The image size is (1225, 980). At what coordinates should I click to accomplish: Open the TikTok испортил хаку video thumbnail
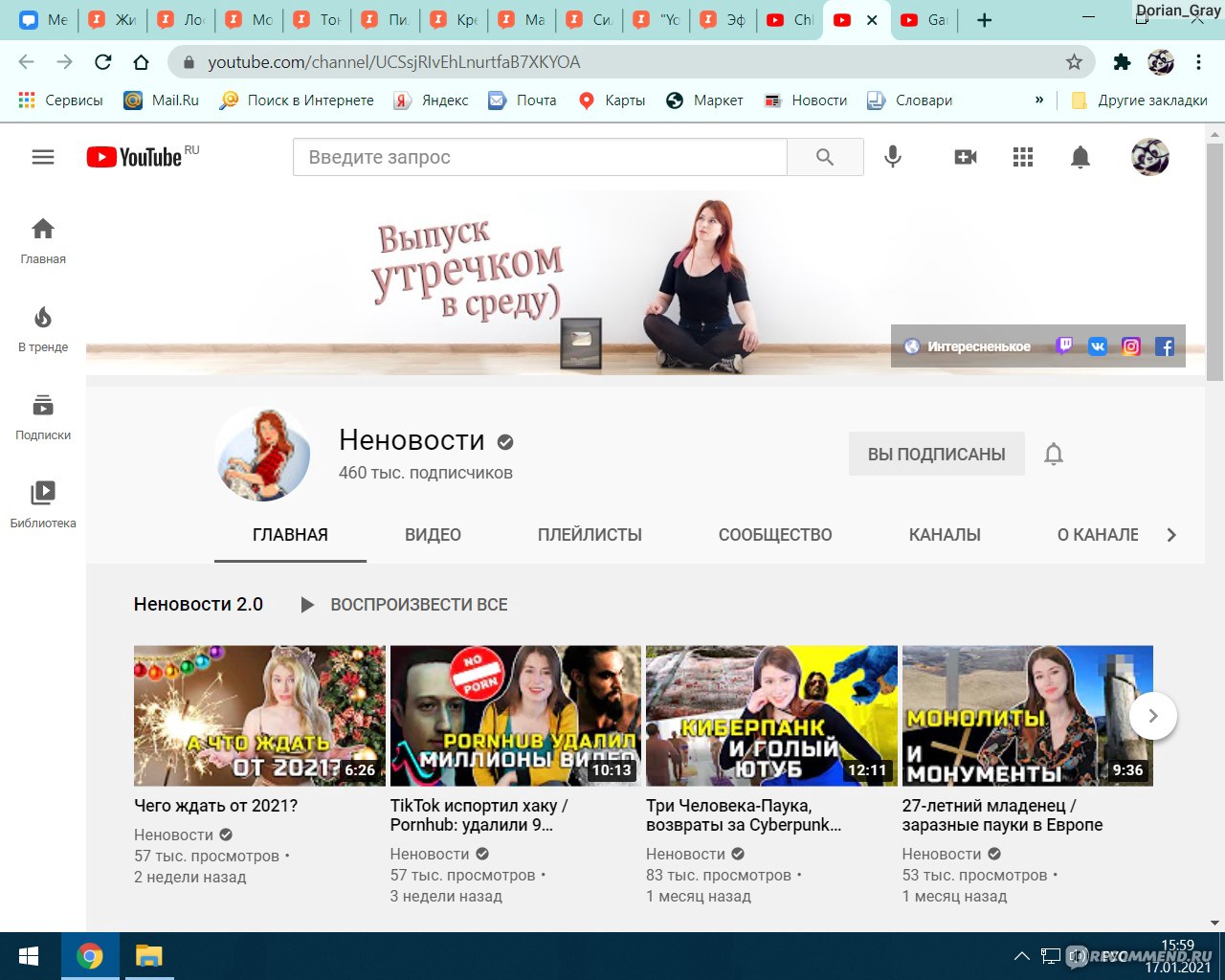click(516, 716)
